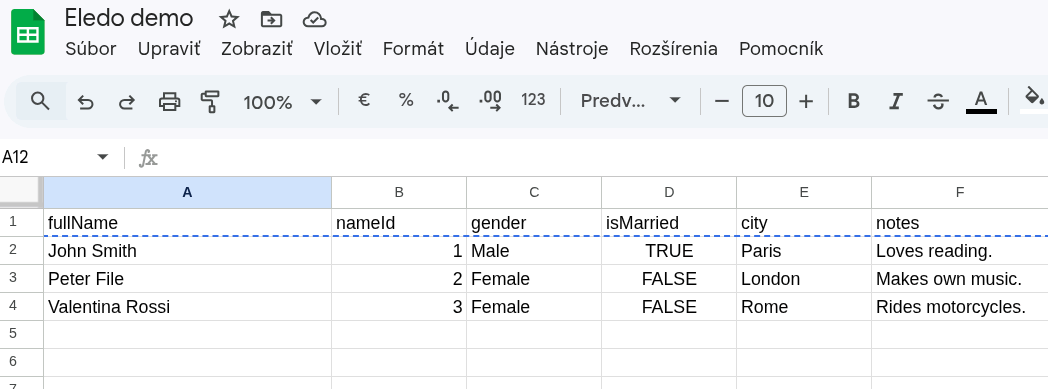
Task: Select the isMarried header cell
Action: click(x=669, y=223)
